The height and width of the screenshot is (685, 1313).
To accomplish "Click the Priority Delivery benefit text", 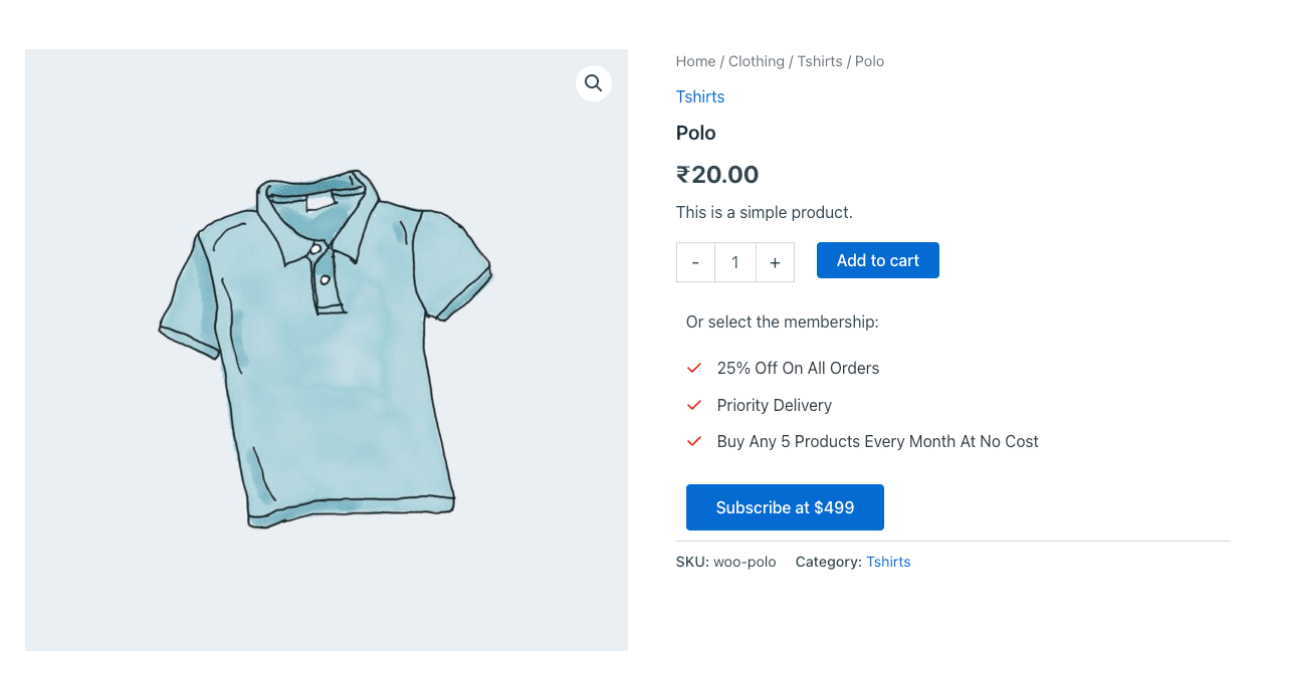I will click(774, 405).
